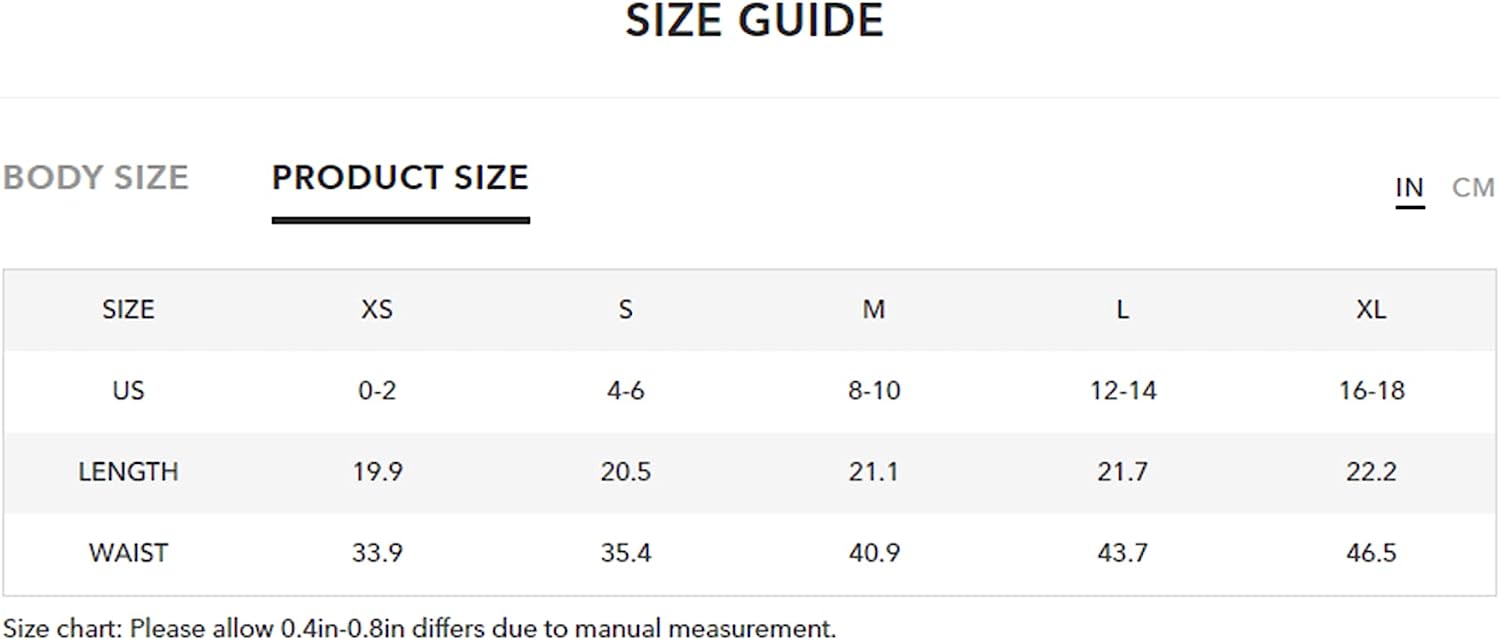
Task: Click the 16-18 US size cell
Action: 1372,390
